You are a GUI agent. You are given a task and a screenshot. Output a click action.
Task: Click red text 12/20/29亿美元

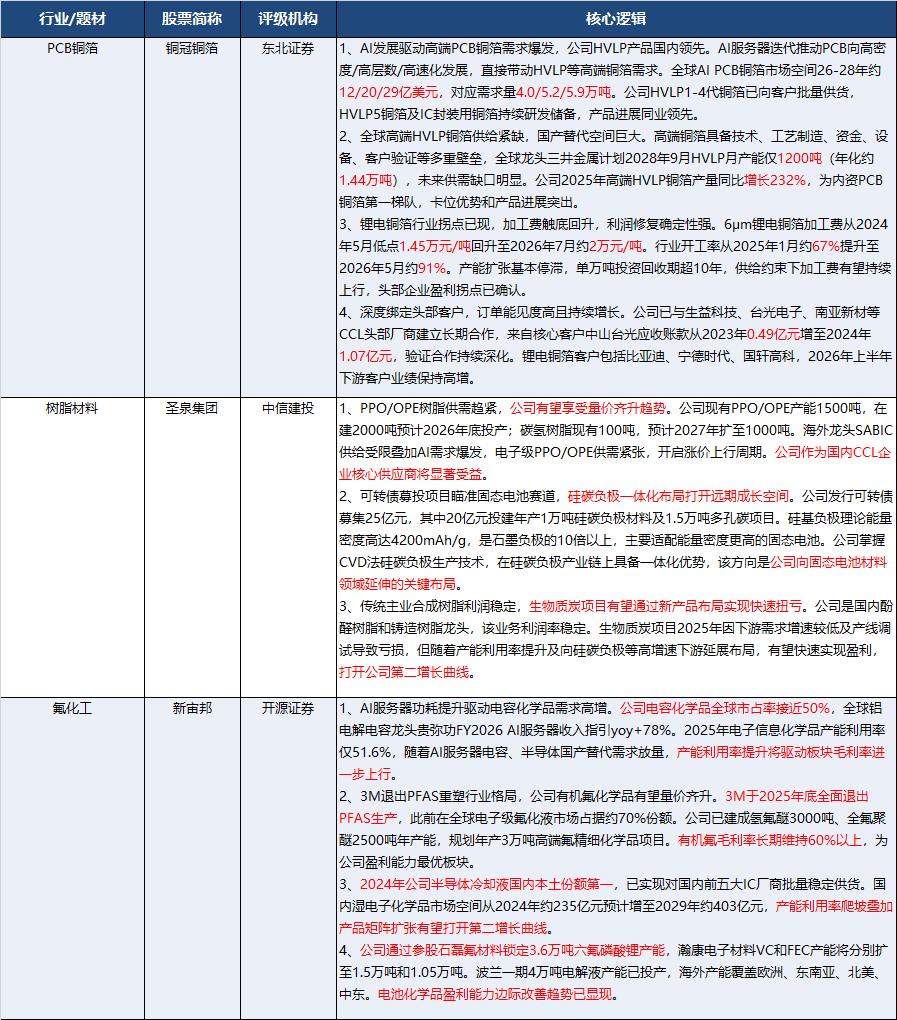pos(388,92)
